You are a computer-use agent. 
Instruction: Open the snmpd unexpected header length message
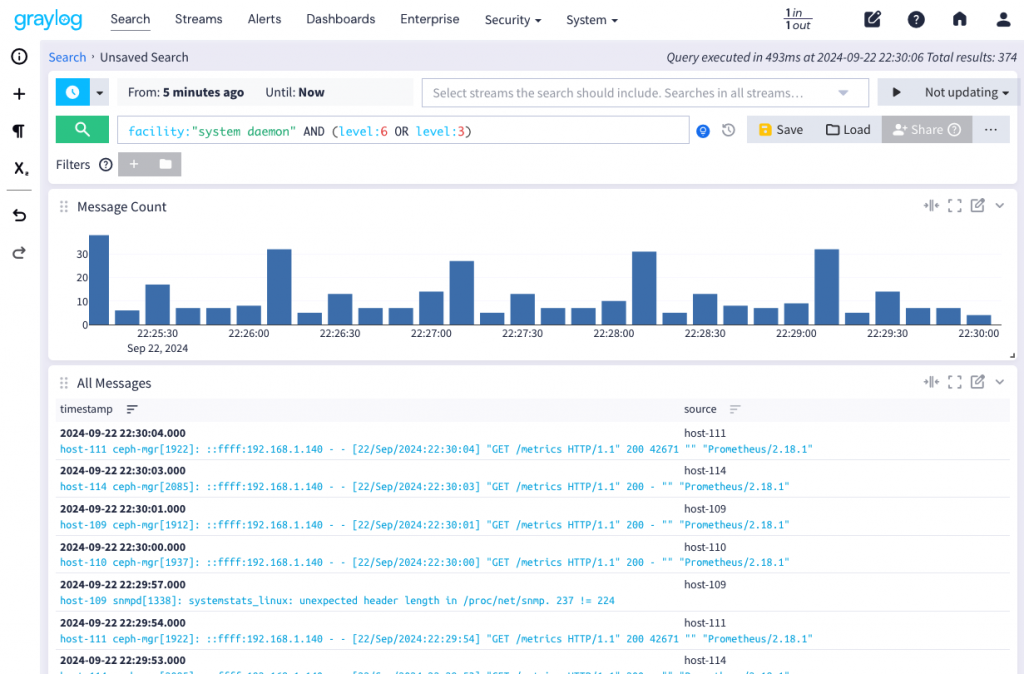[532, 592]
